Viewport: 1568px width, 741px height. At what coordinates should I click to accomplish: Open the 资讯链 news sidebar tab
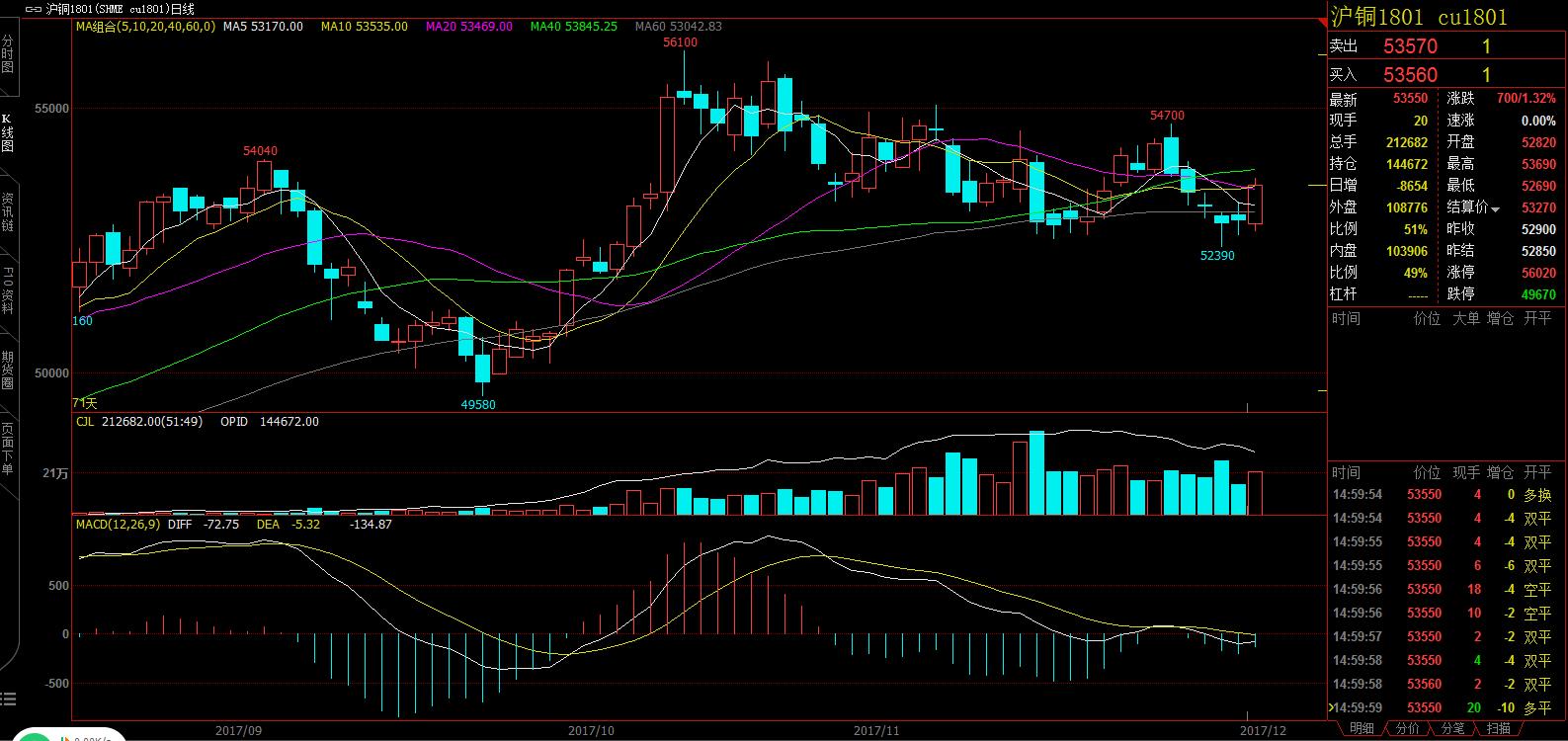(x=8, y=212)
